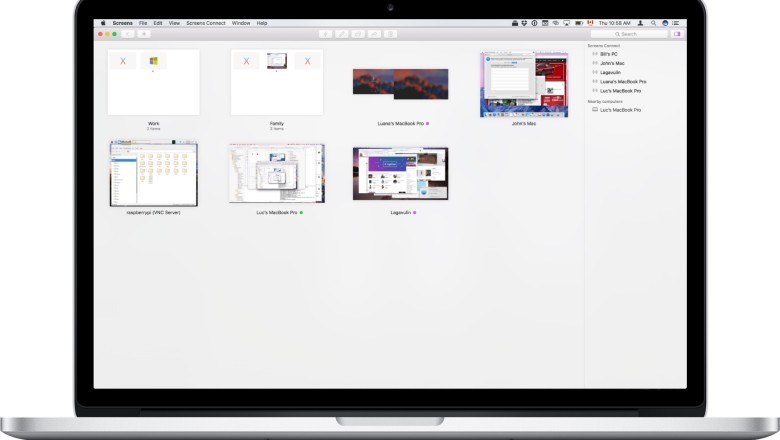Screen dimensions: 780x440
Task: Open the Window menu
Action: 241,22
